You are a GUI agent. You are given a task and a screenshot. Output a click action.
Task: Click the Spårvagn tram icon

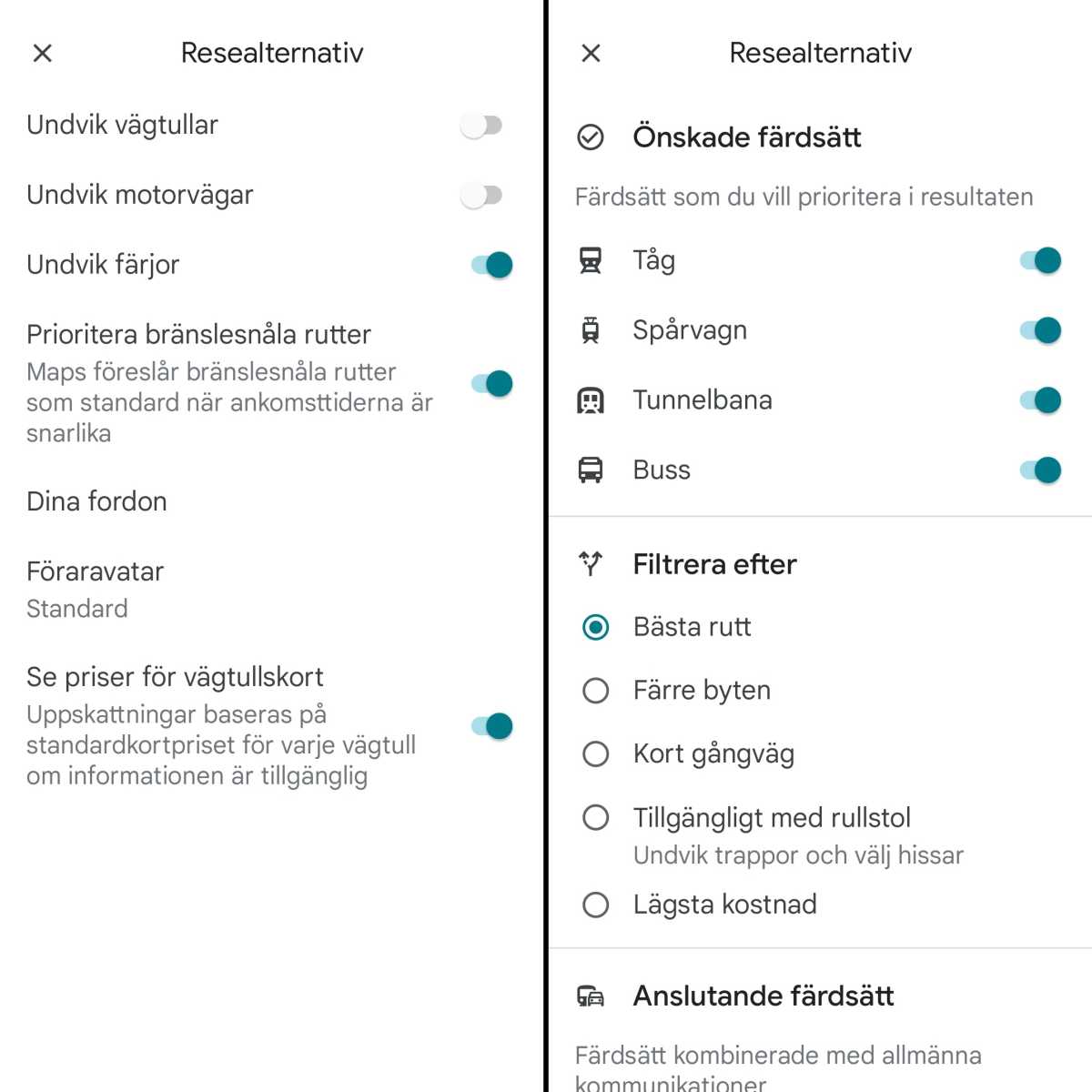(x=592, y=329)
